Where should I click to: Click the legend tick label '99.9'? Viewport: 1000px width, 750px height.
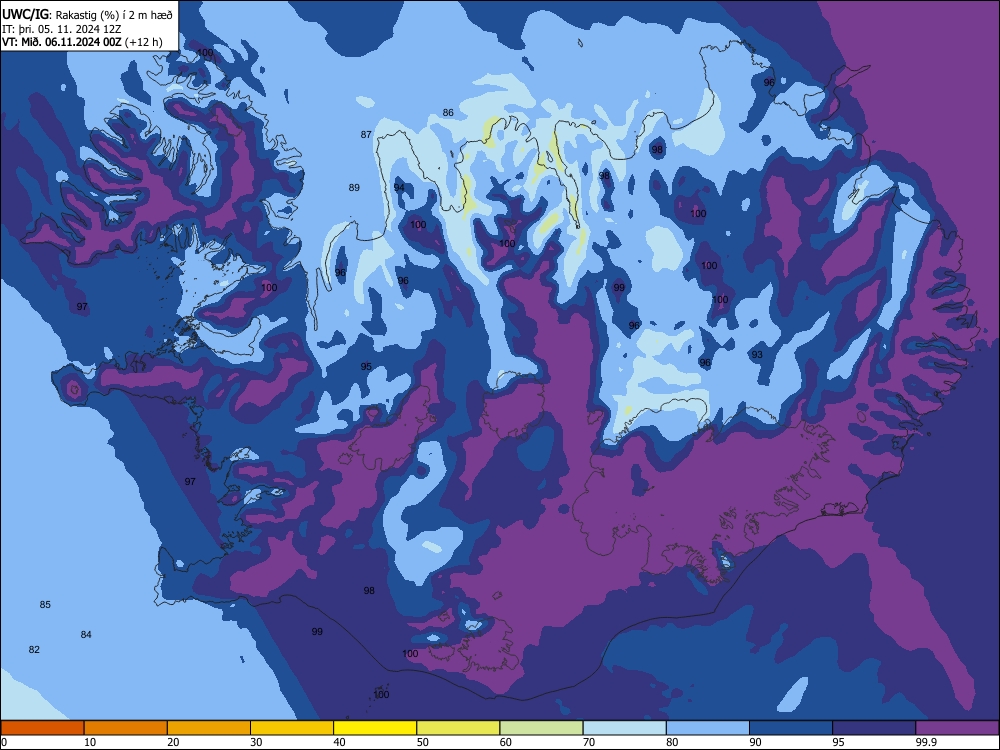tap(926, 742)
